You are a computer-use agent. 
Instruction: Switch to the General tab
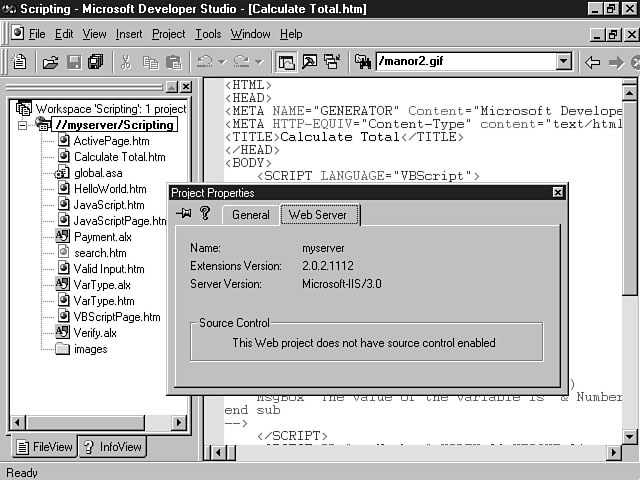250,215
